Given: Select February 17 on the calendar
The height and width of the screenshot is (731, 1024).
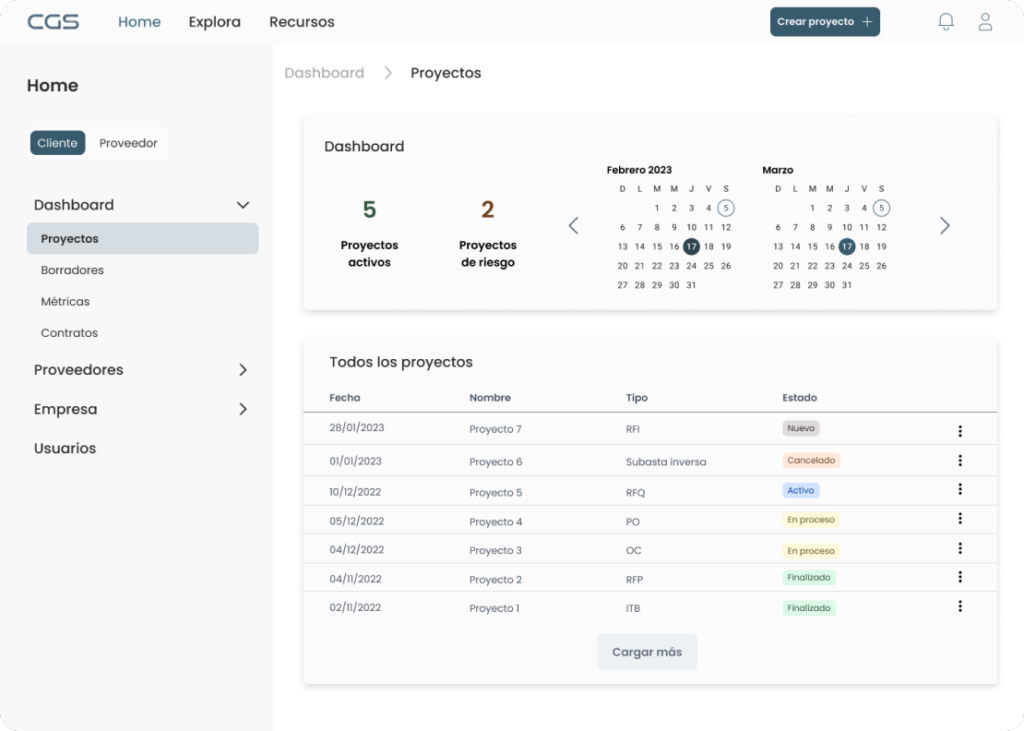Looking at the screenshot, I should (691, 246).
